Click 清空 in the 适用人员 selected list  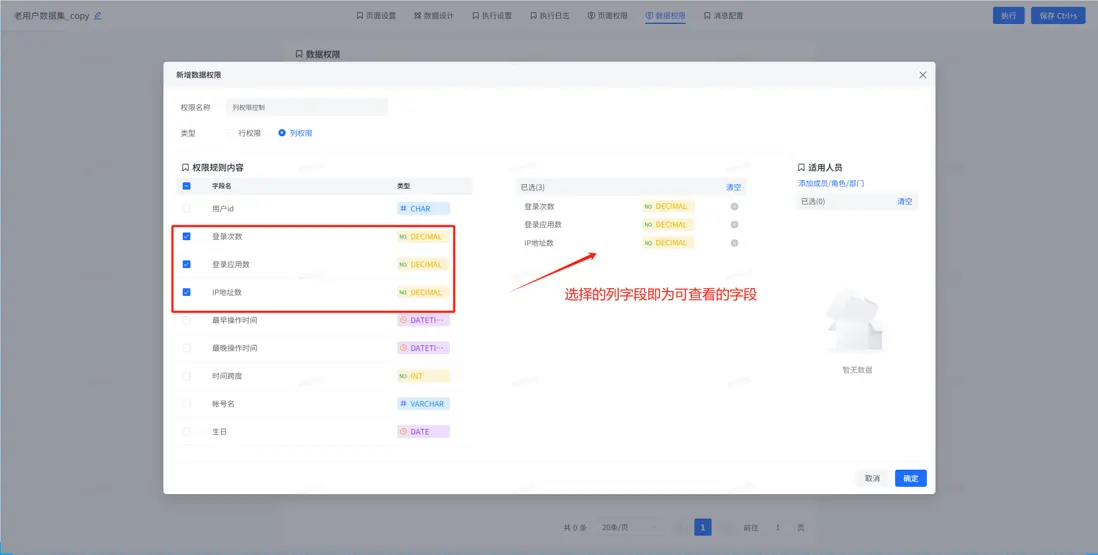point(905,202)
